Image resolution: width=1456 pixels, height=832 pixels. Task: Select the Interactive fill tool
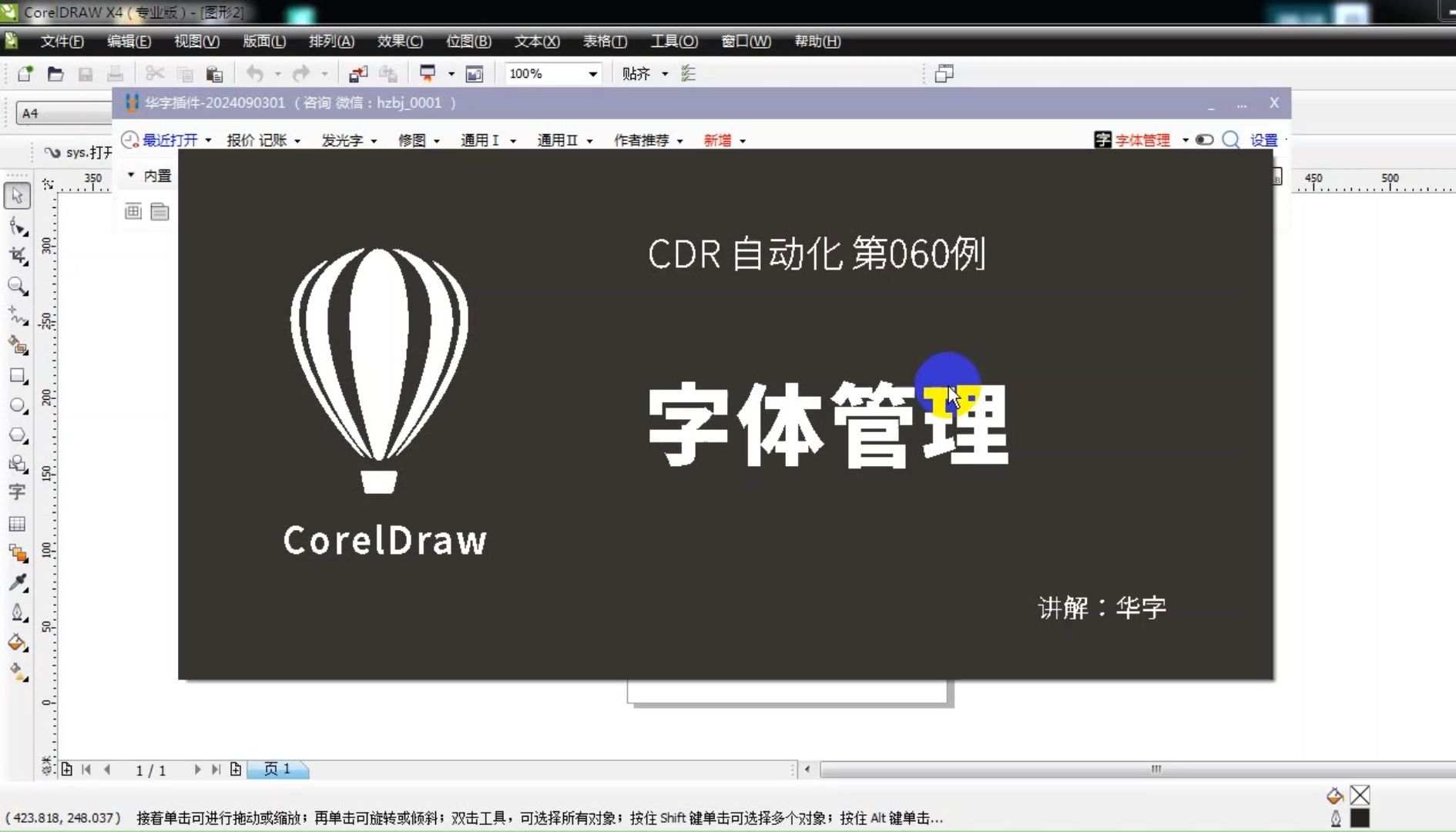click(18, 672)
